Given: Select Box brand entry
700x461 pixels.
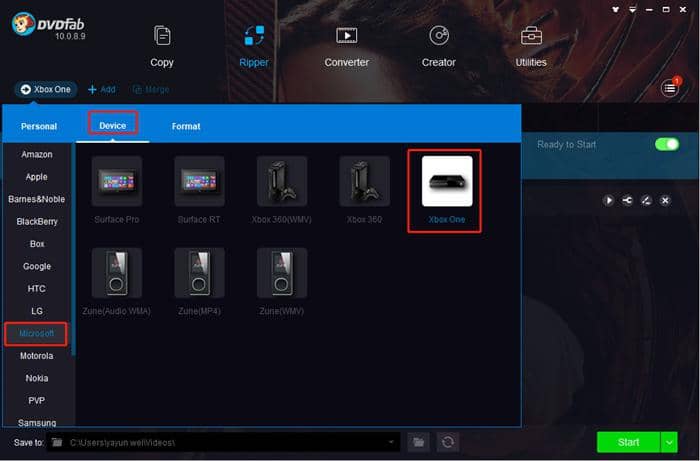Looking at the screenshot, I should click(x=37, y=244).
